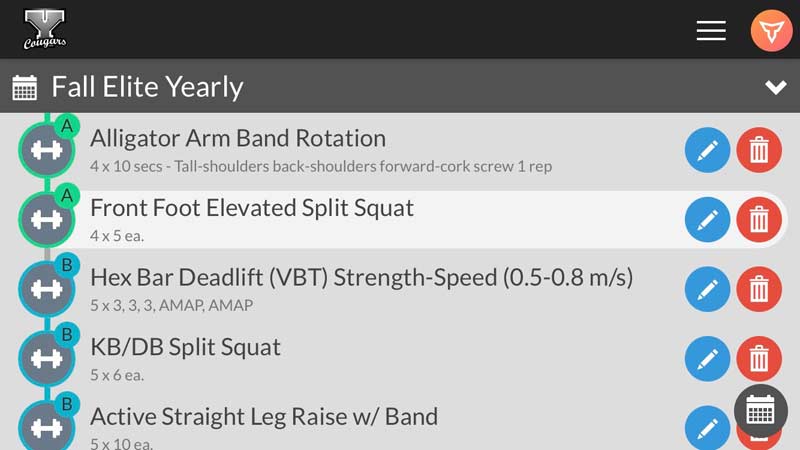Delete the Alligator Arm Band Rotation exercise
The image size is (800, 450).
point(759,150)
